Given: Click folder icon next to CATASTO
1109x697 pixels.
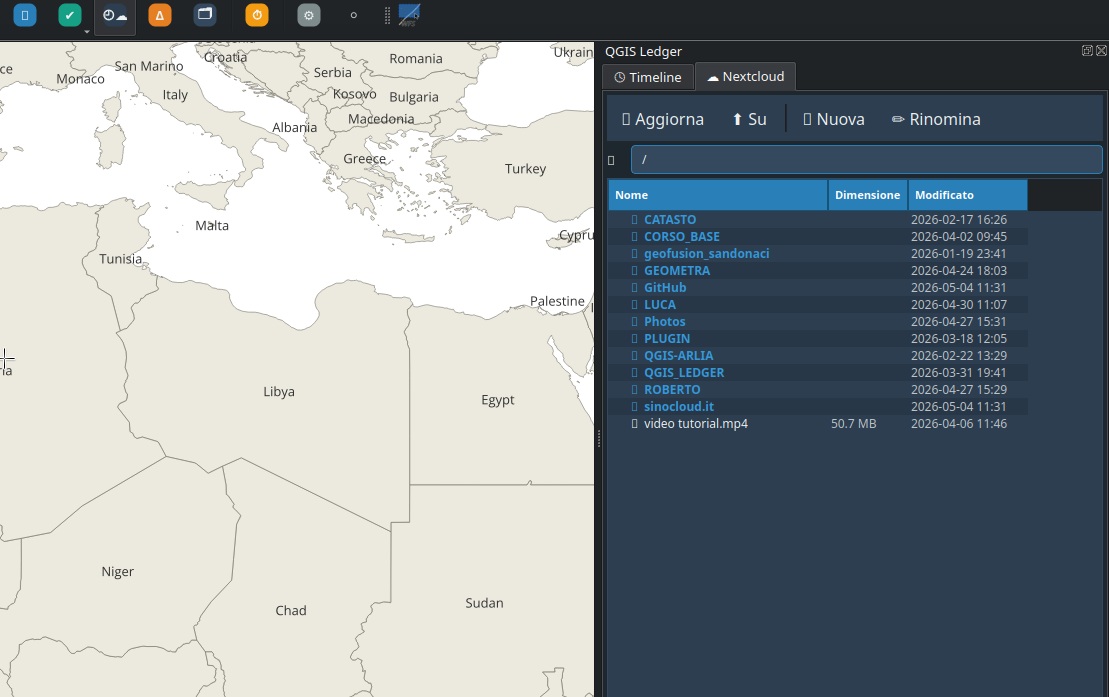Looking at the screenshot, I should click(x=634, y=219).
